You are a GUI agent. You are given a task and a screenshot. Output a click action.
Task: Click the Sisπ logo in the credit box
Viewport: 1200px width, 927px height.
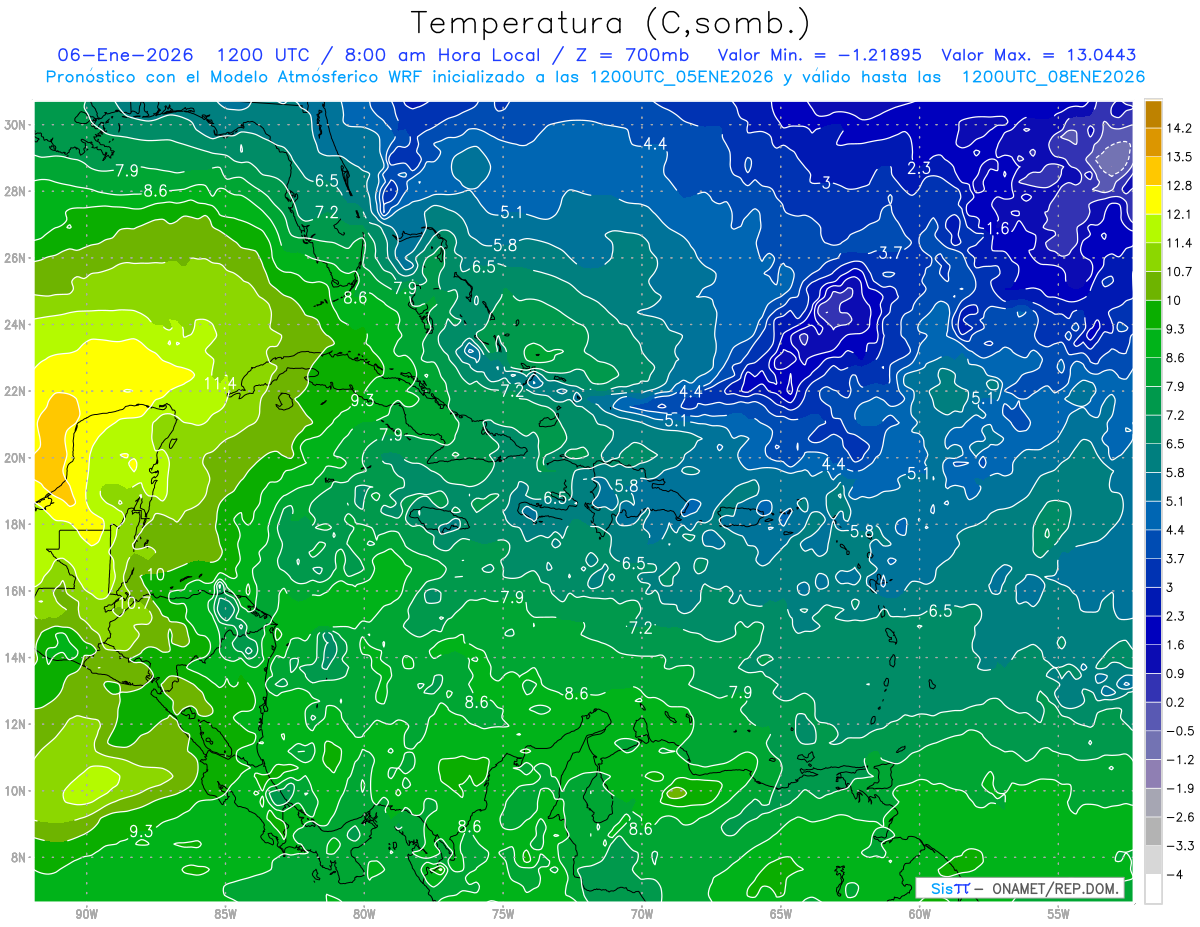[x=950, y=889]
